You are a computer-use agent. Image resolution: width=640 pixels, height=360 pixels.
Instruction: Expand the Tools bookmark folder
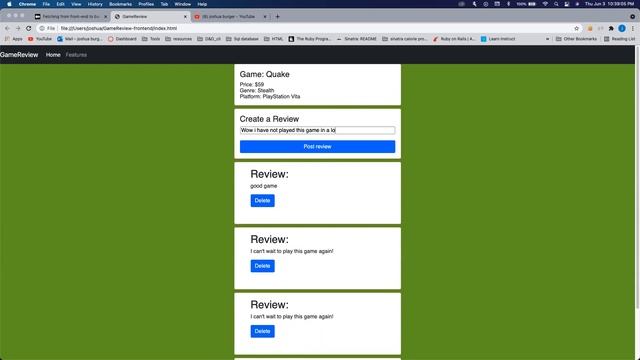click(x=151, y=39)
